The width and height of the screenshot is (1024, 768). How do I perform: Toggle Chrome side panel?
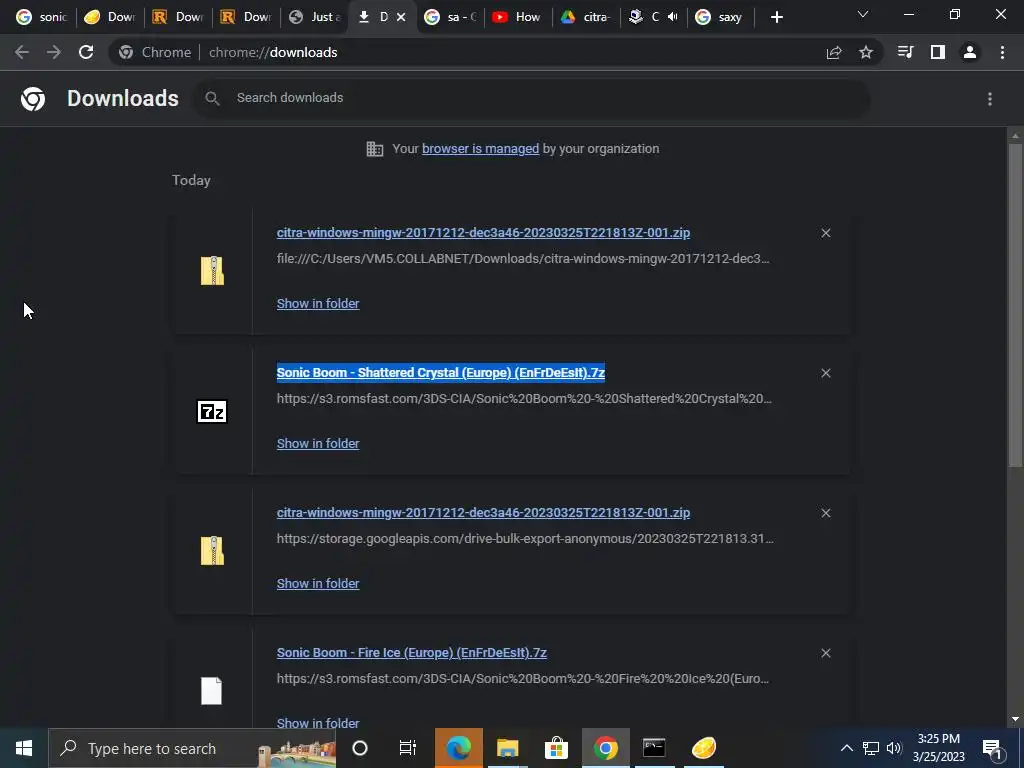click(x=938, y=52)
